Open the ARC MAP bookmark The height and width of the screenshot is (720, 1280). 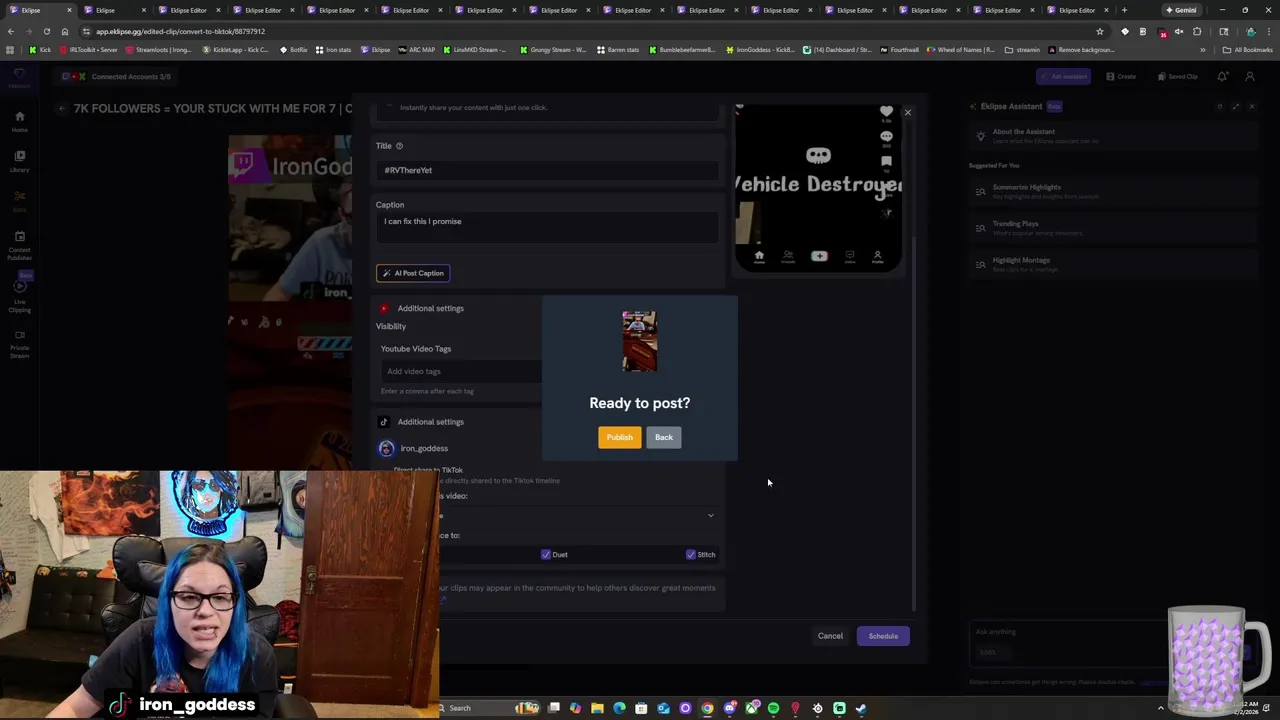point(417,50)
